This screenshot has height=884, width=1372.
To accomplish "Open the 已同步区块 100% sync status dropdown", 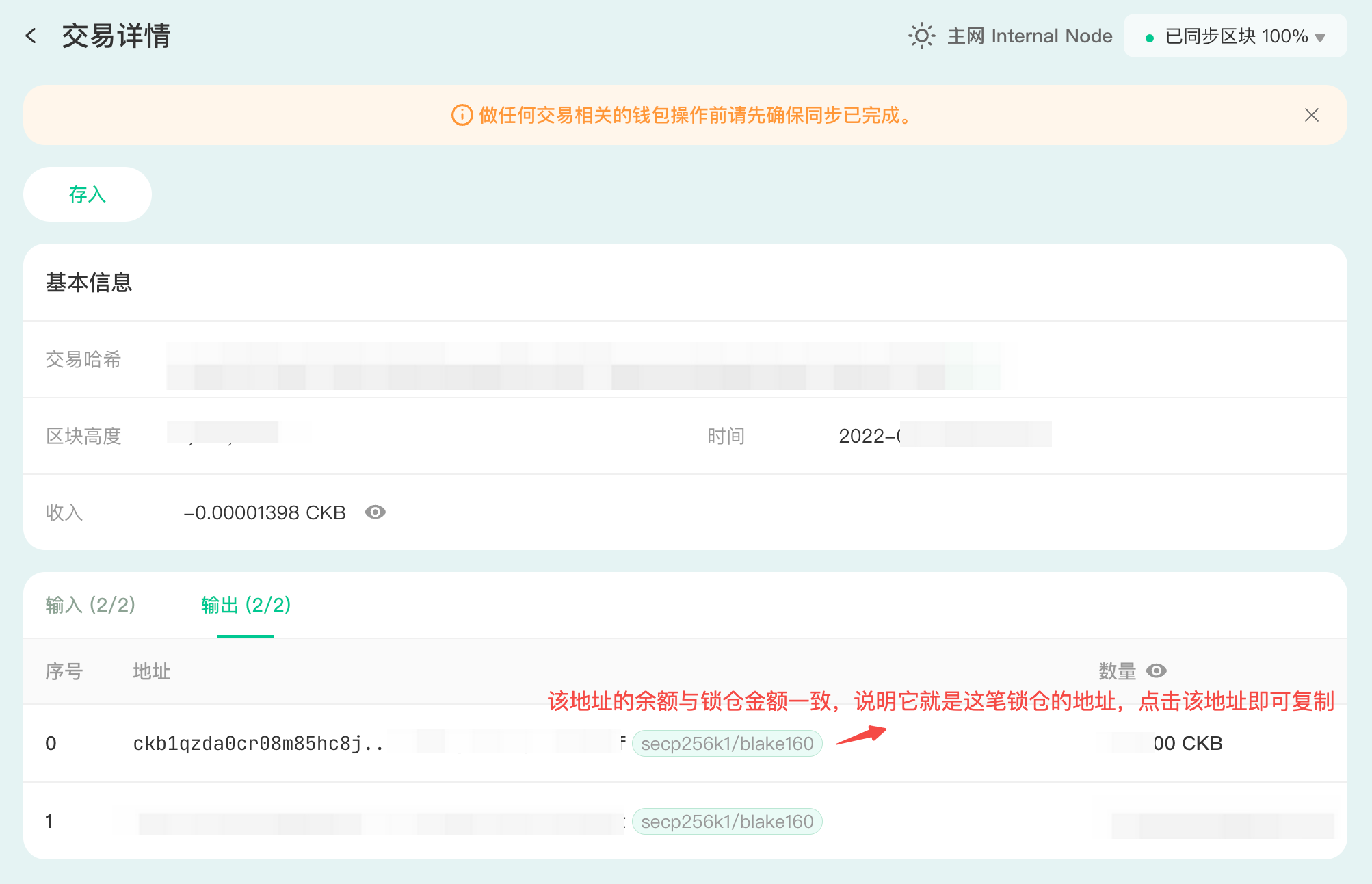I will click(x=1235, y=36).
